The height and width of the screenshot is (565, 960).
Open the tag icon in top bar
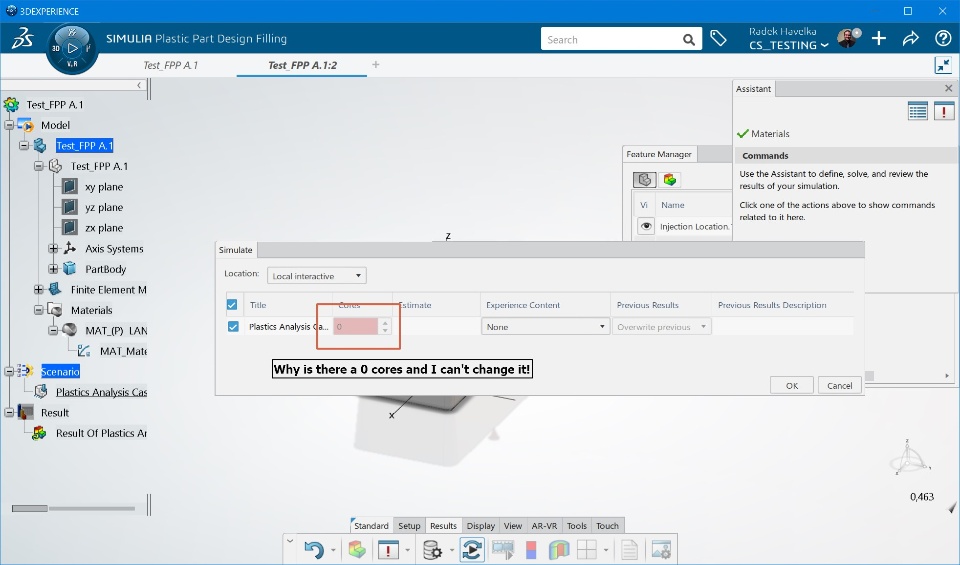pos(718,38)
